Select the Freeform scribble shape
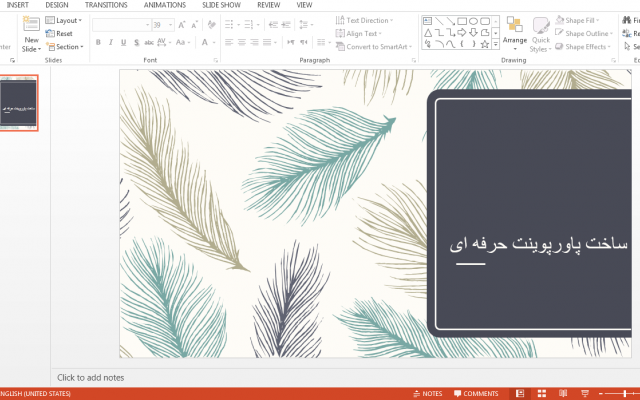Screen dimensions: 640x400 pyautogui.click(x=427, y=44)
